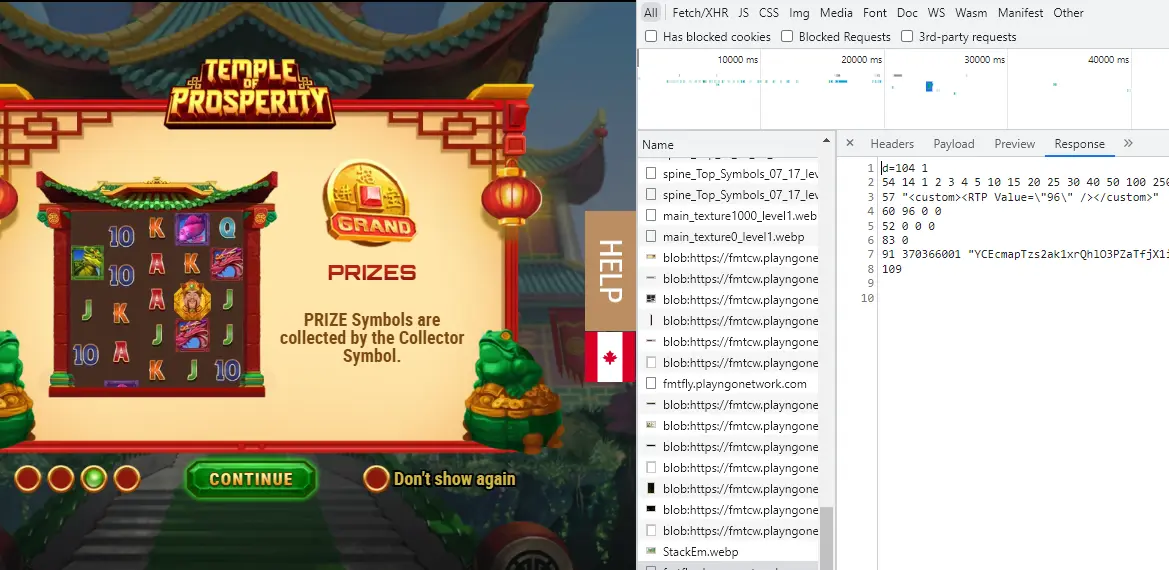
Task: Filter requests by Manifest
Action: coord(1021,13)
